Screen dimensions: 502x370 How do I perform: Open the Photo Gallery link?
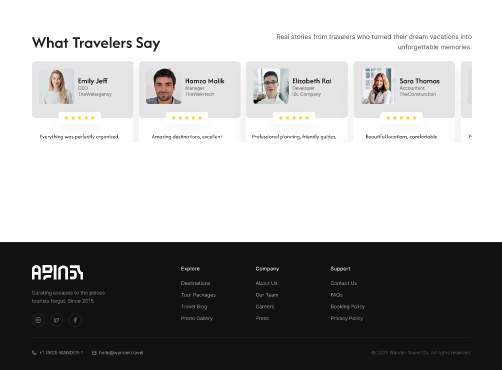click(x=197, y=318)
